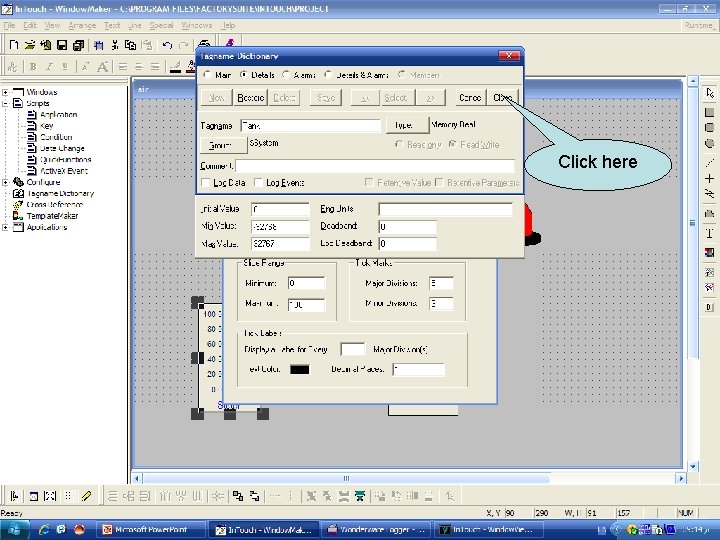720x540 pixels.
Task: Switch to Microsoft PowerPoint in taskbar
Action: click(x=150, y=530)
